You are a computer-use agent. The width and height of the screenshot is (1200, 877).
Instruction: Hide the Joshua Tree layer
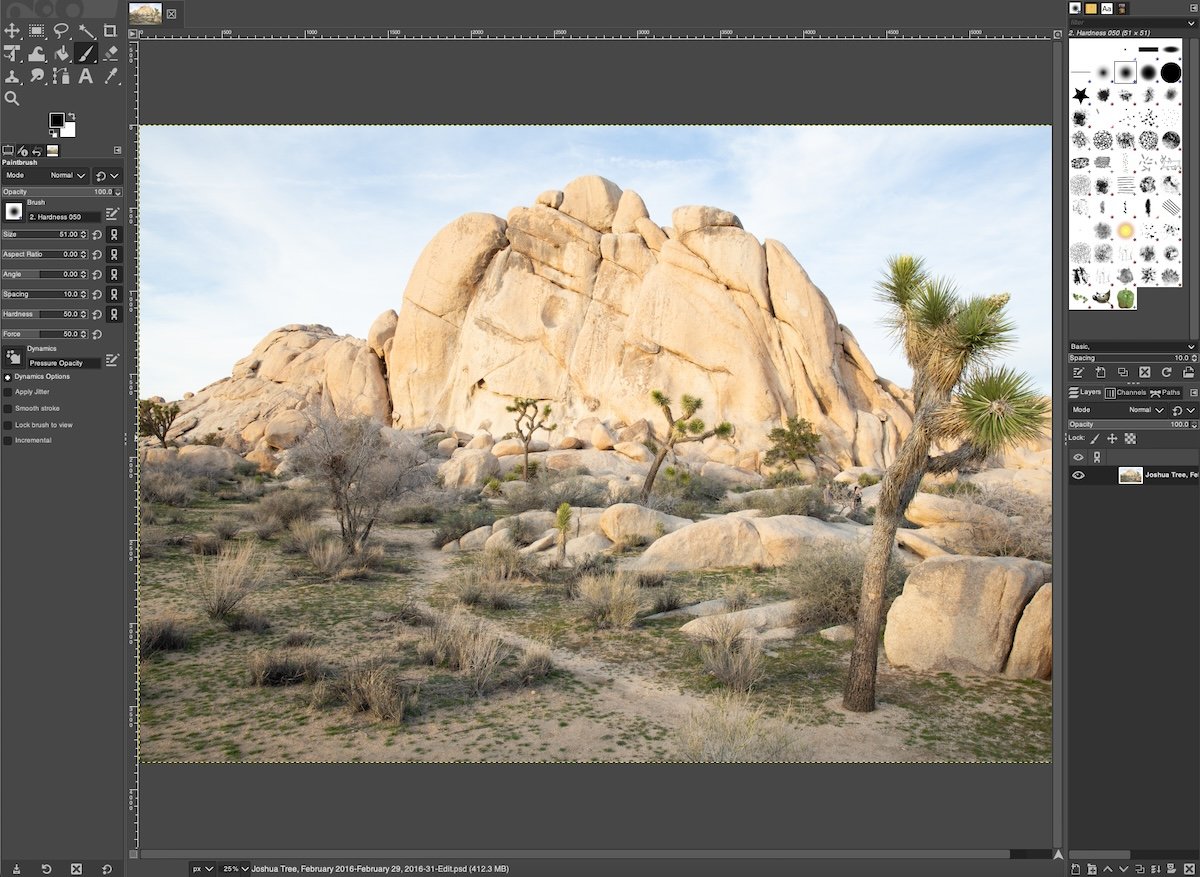point(1078,474)
